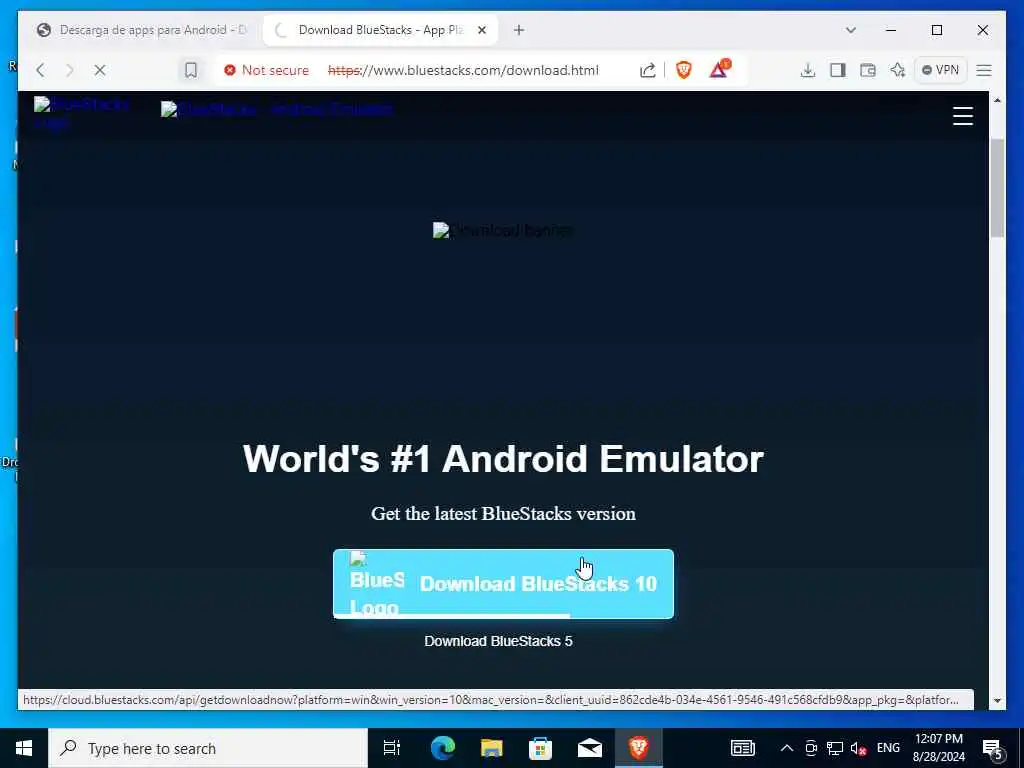Open network status tray icon
1024x768 pixels.
tap(835, 748)
